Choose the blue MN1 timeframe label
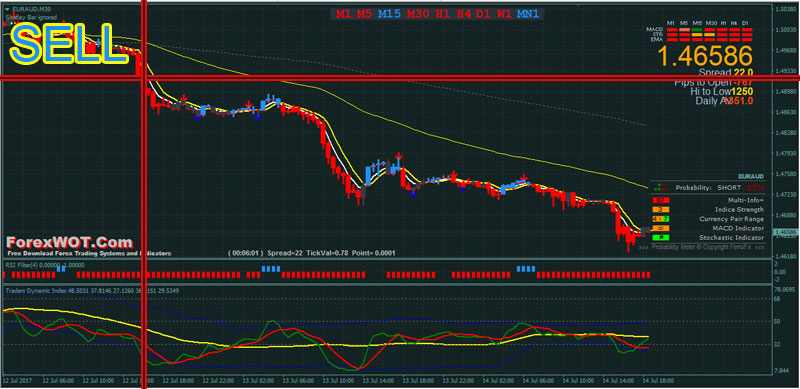Viewport: 800px width, 389px height. [528, 14]
